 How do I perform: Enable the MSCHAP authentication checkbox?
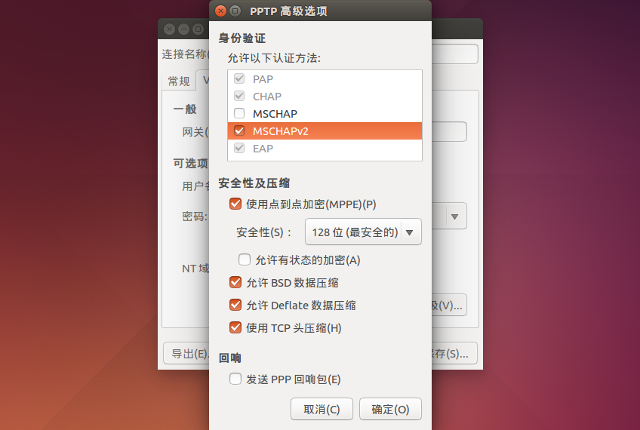coord(239,113)
